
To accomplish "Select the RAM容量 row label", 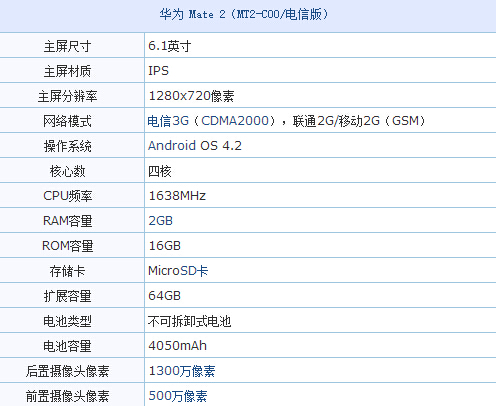I will 67,221.
